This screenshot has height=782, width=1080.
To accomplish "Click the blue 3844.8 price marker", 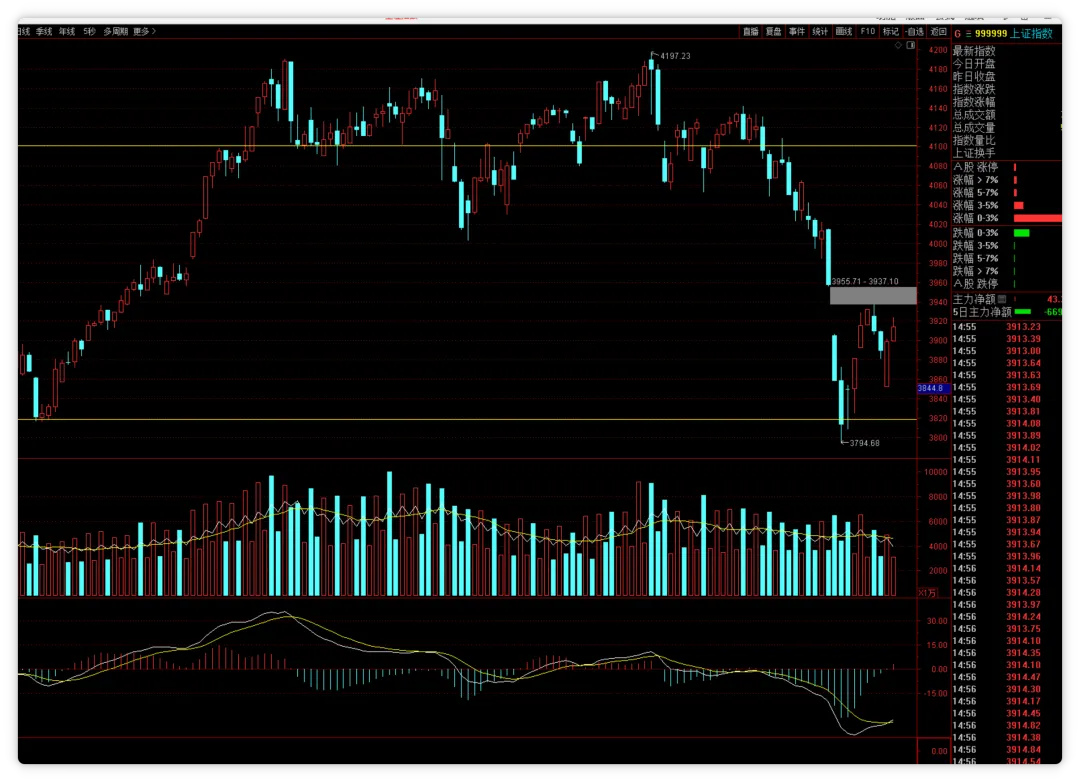I will click(933, 389).
